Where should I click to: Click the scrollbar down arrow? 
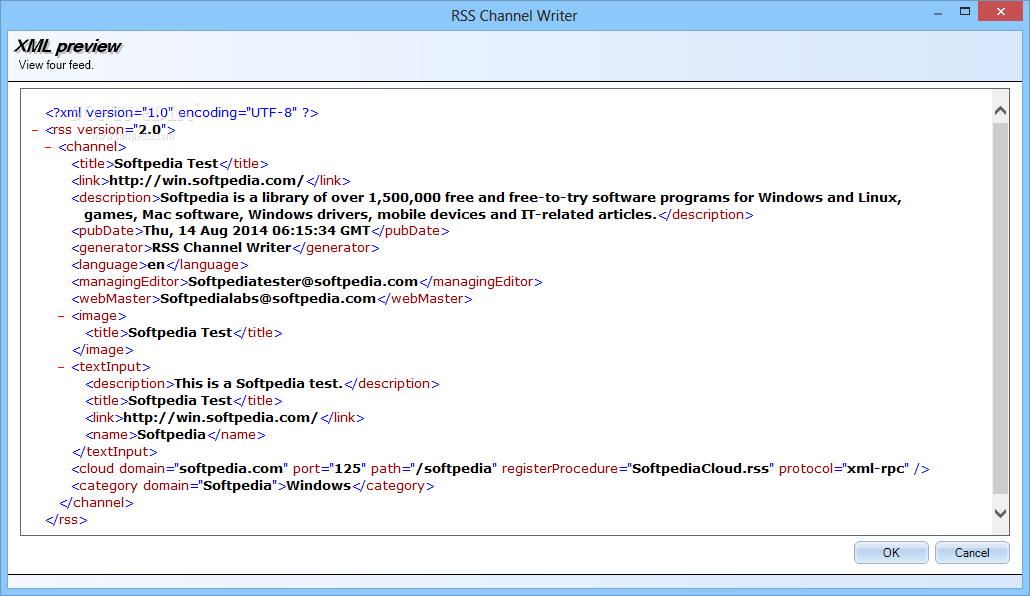point(1000,513)
